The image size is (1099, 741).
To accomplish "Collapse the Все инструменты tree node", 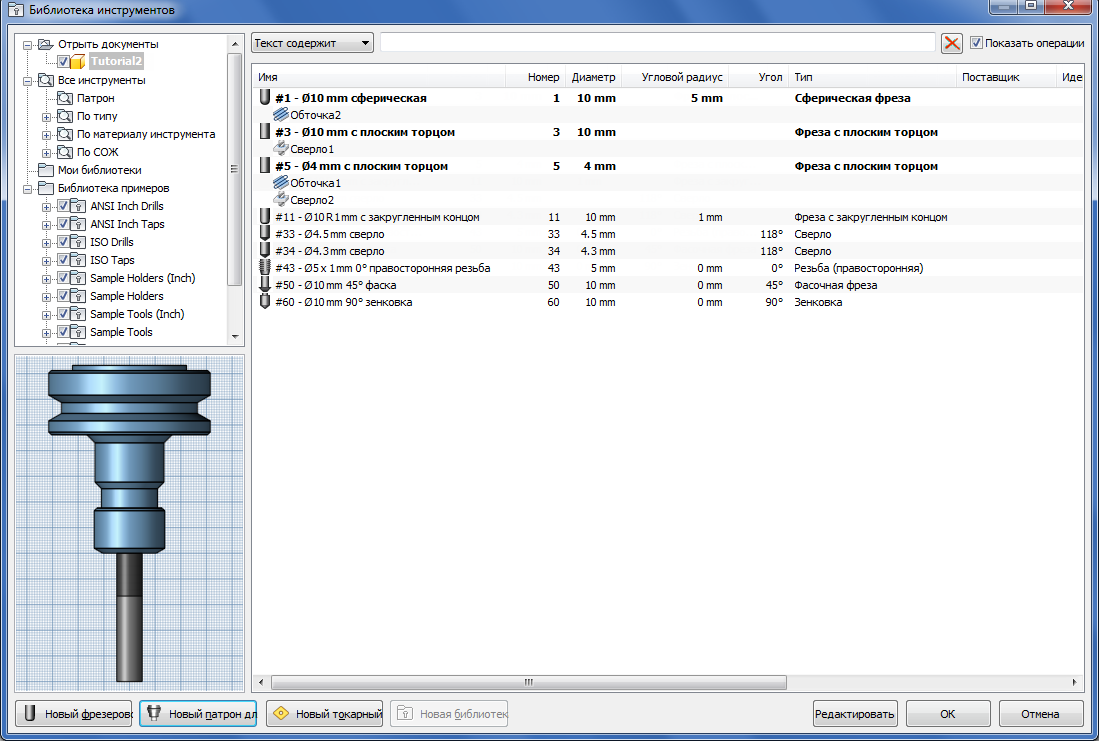I will pos(27,81).
